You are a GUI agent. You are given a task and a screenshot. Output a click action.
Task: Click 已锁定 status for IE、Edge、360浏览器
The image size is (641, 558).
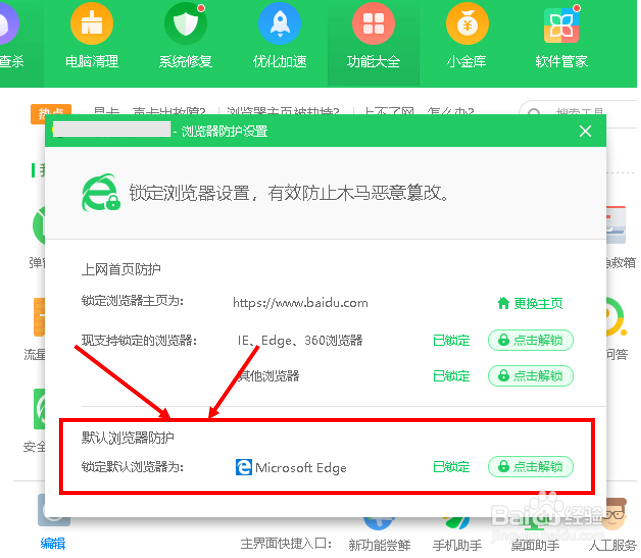point(451,341)
